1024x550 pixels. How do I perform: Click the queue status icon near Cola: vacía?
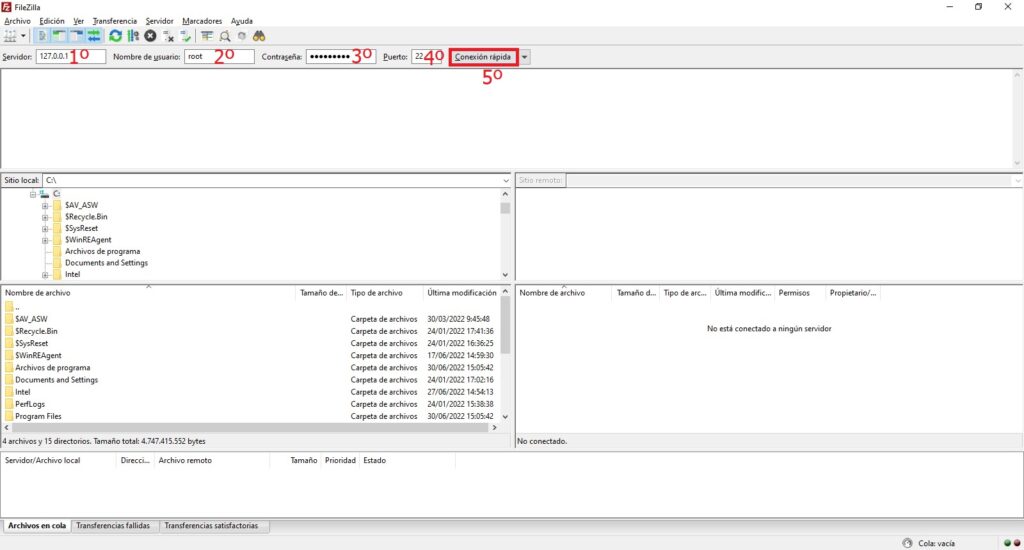[x=907, y=543]
